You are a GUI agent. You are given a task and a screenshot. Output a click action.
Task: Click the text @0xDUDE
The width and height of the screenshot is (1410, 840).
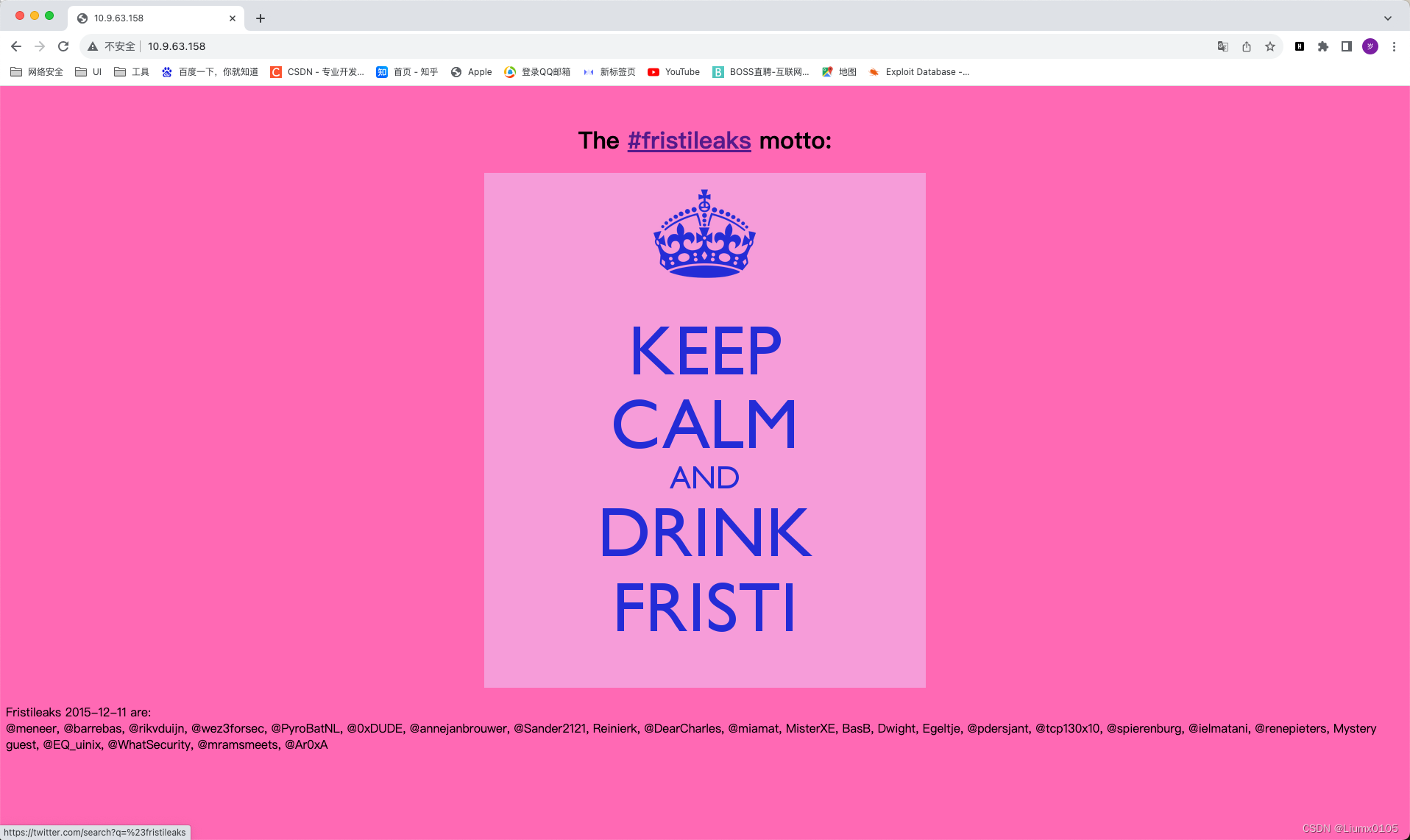point(375,728)
